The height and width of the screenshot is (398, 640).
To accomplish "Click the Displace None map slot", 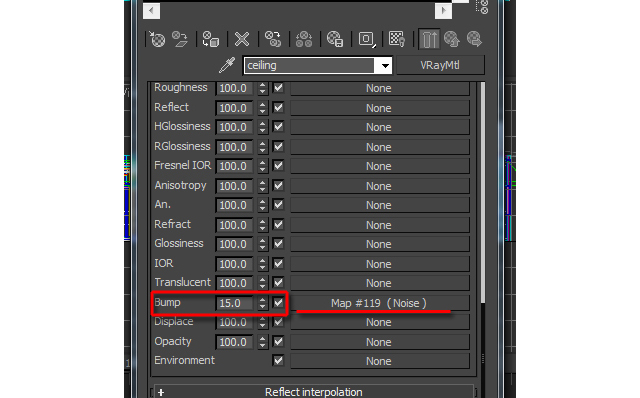I will pos(380,322).
